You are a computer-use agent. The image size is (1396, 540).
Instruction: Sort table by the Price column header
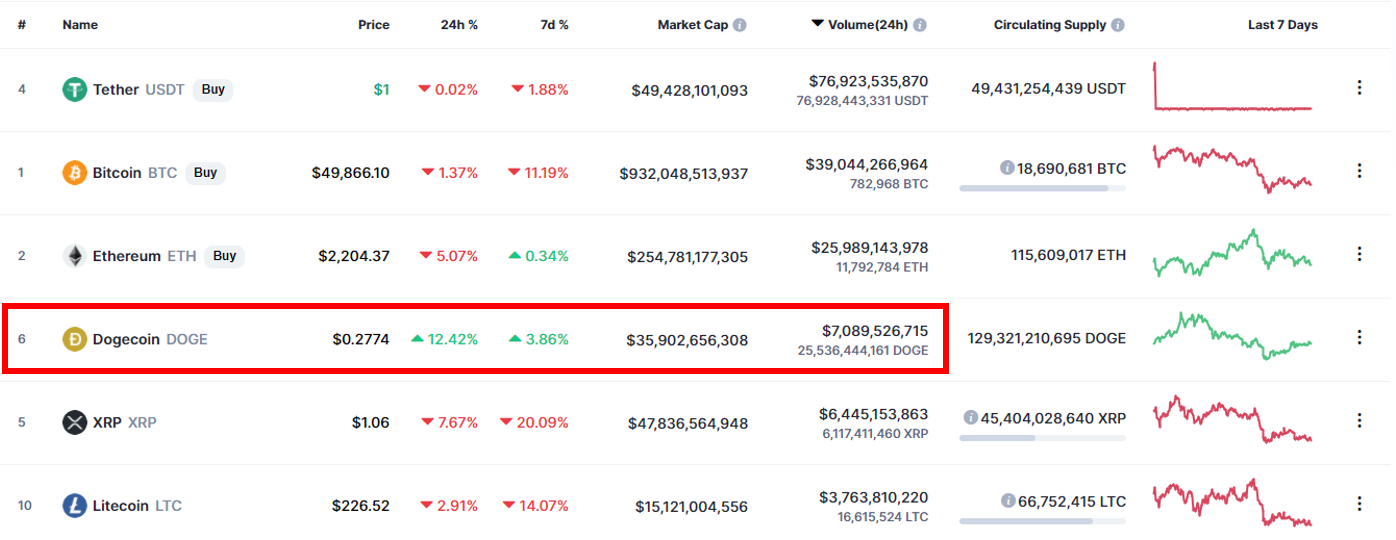coord(373,25)
